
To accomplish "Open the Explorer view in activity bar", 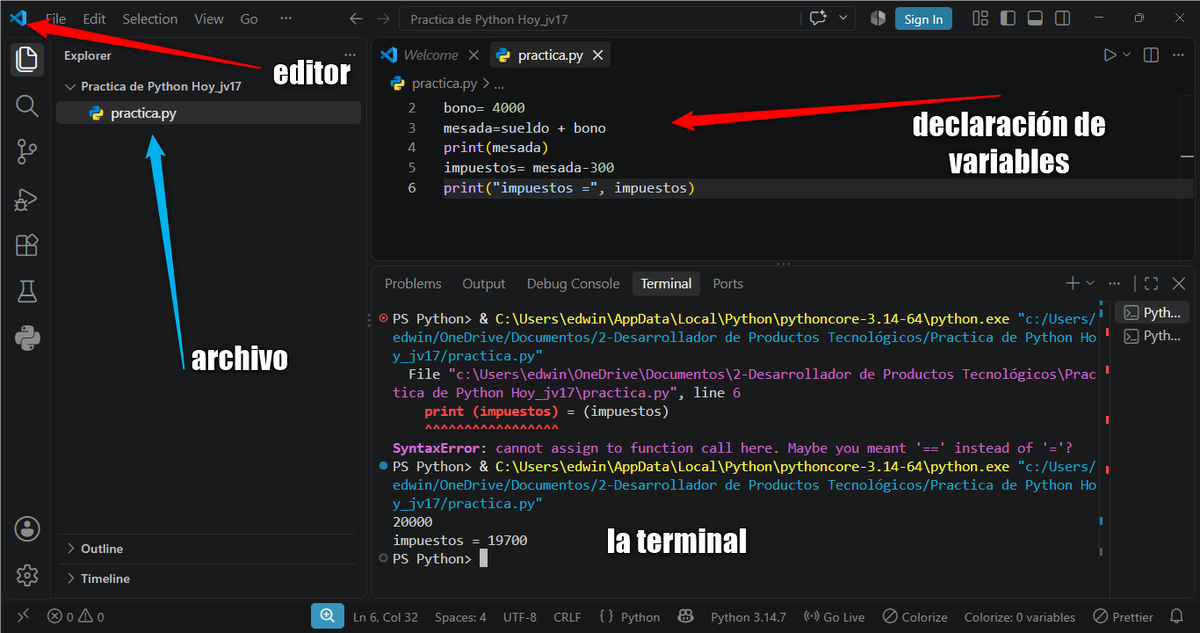I will click(x=27, y=60).
